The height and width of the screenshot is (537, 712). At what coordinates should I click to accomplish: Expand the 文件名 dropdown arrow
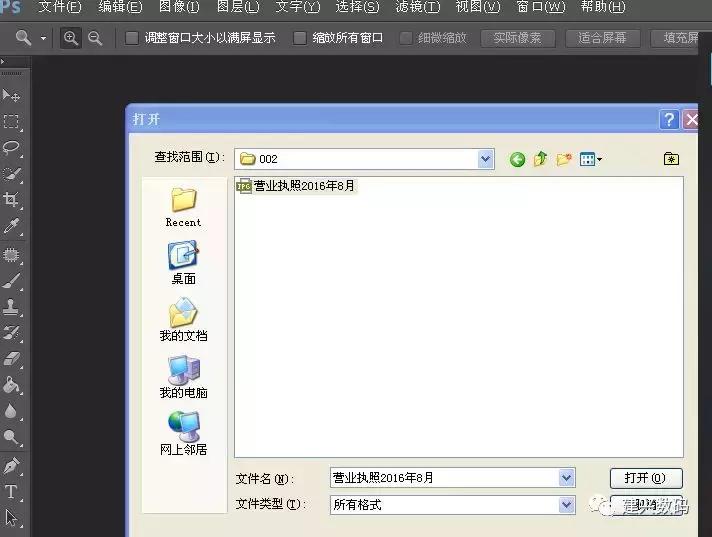pos(566,478)
